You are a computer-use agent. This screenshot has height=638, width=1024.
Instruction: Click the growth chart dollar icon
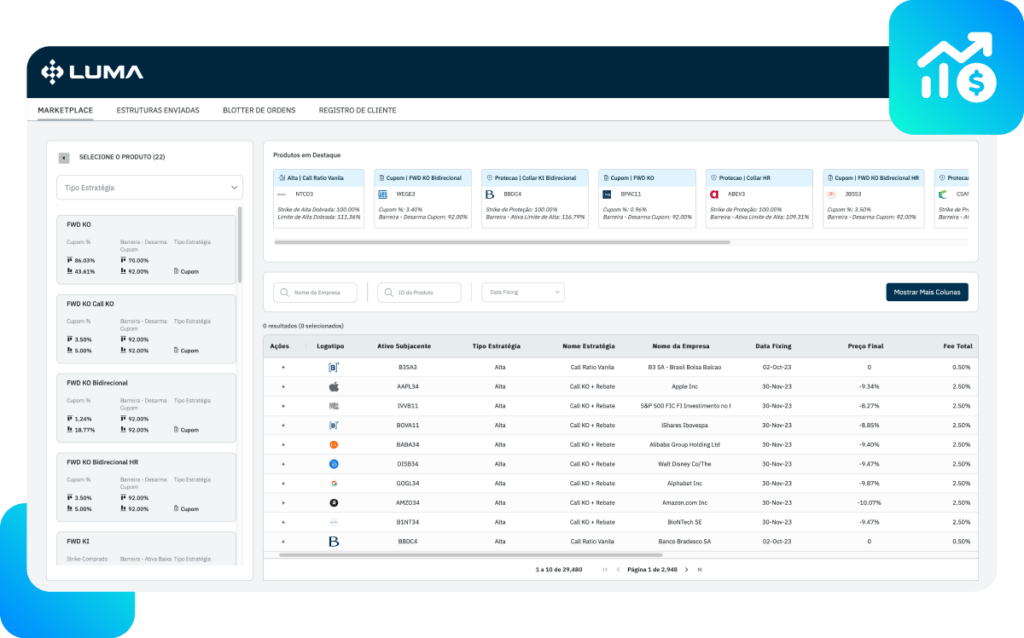[x=955, y=67]
